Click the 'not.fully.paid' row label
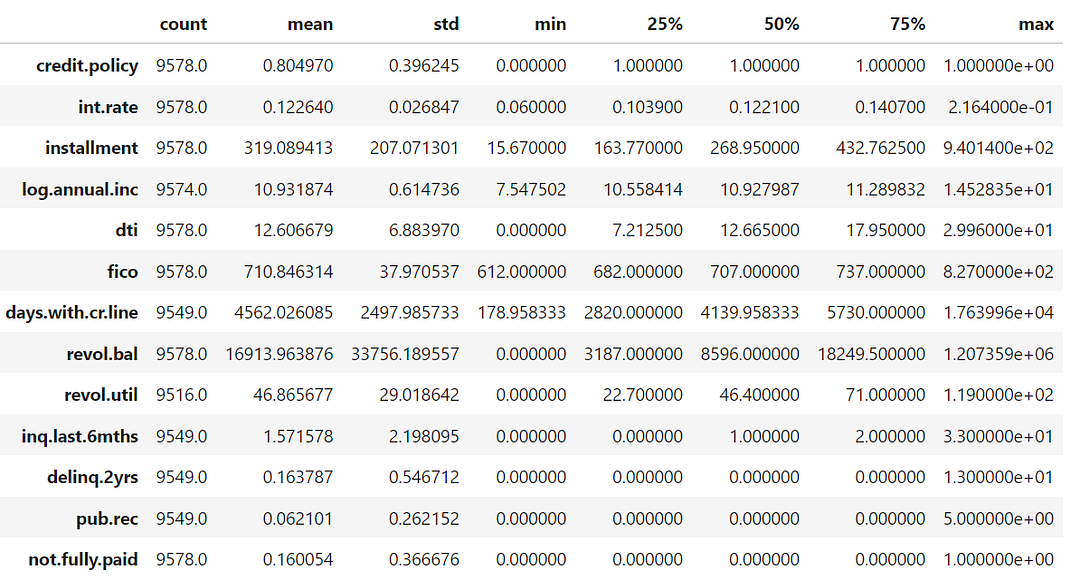Screen dimensions: 1080x581 point(83,560)
